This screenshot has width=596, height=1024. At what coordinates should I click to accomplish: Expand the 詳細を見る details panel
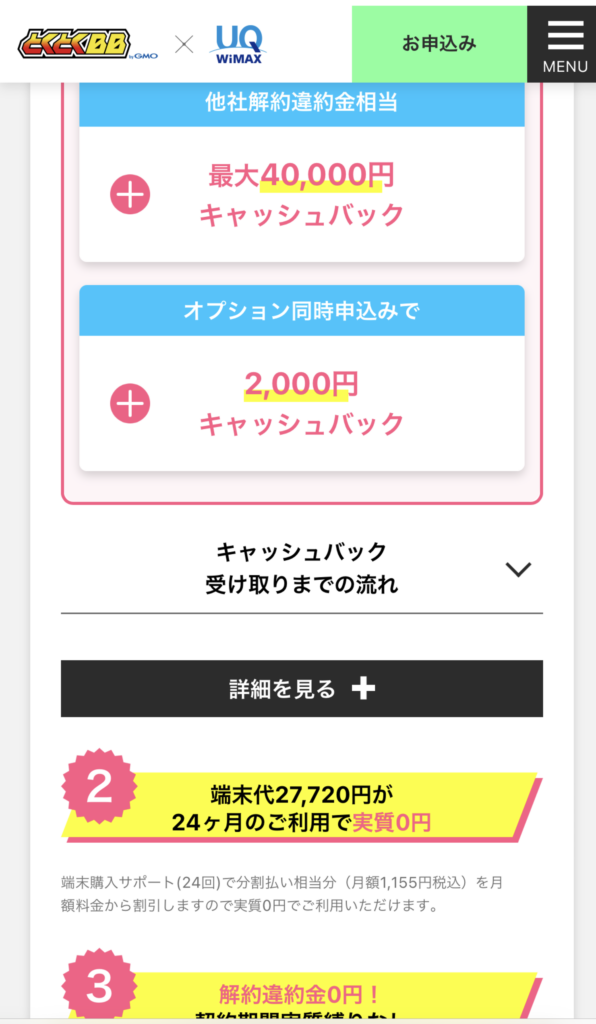[300, 689]
